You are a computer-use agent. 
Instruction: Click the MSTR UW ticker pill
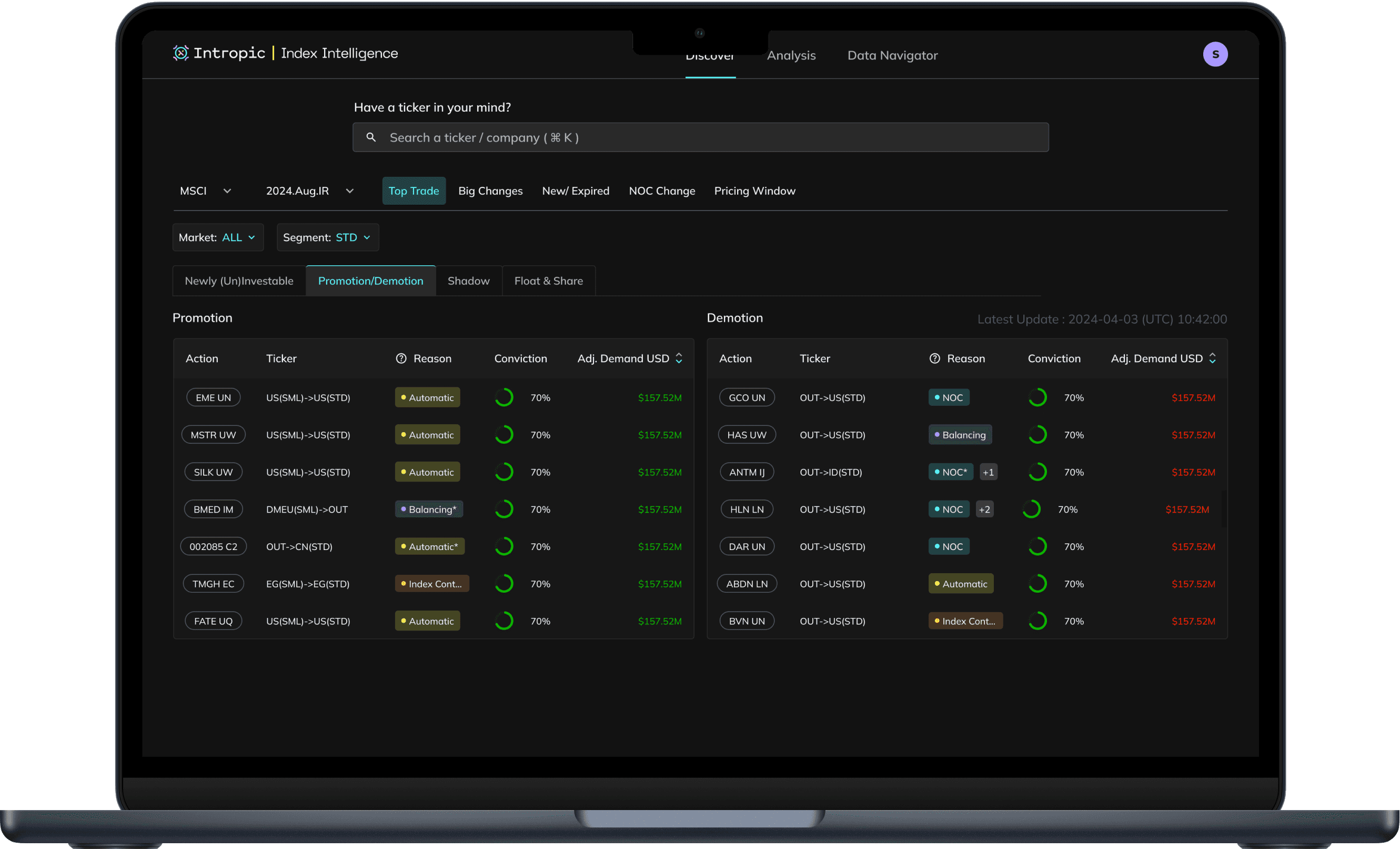coord(213,435)
